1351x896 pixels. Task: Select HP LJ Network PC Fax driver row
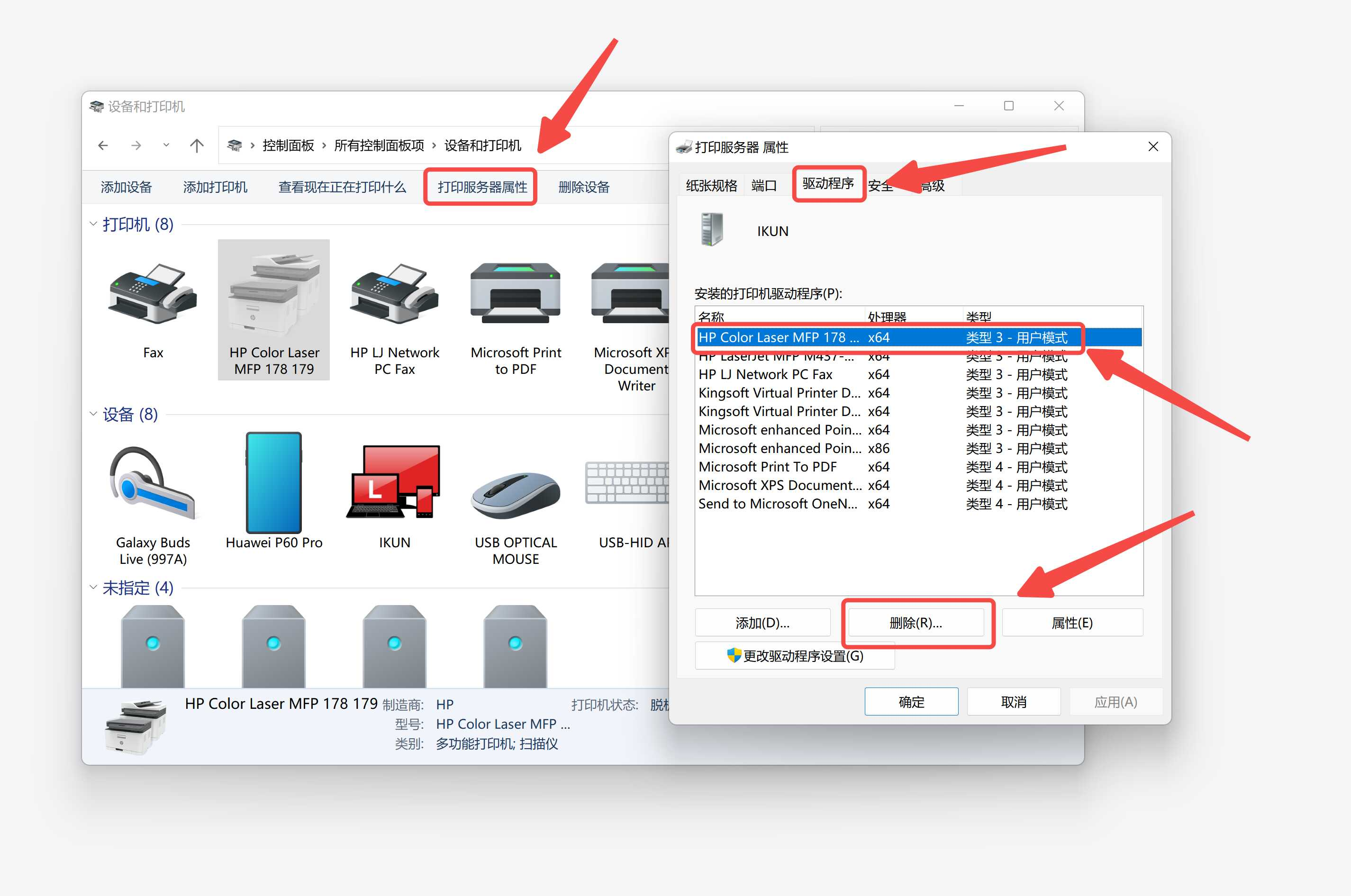(919, 374)
